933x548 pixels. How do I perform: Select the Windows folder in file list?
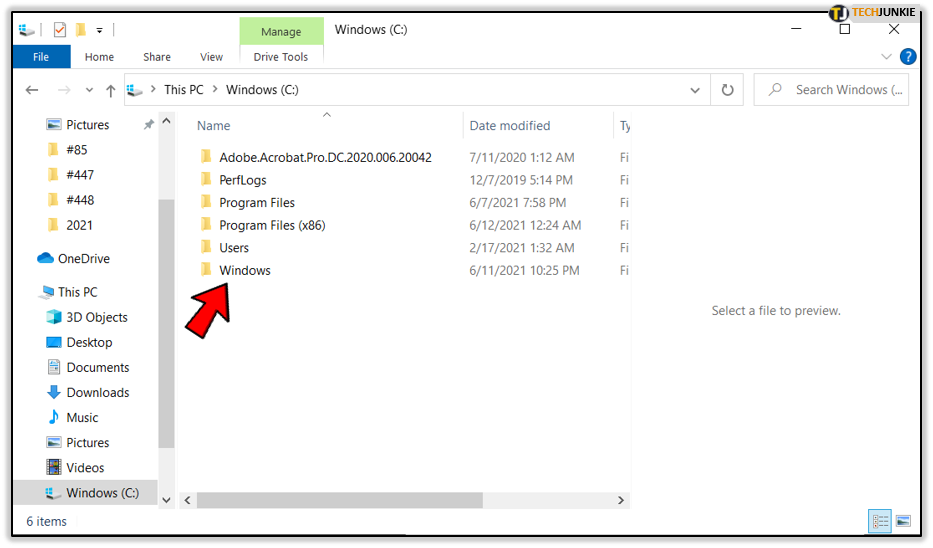[245, 270]
